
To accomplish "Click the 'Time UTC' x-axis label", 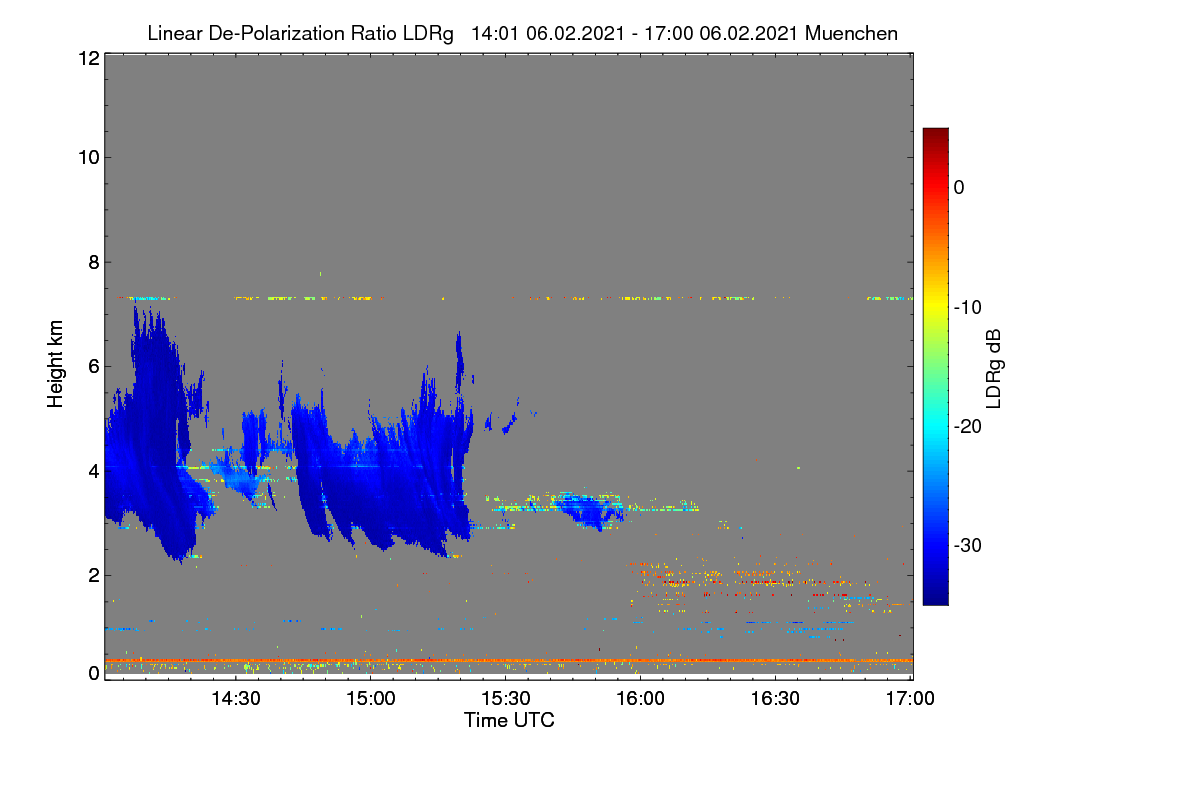I will click(x=509, y=720).
